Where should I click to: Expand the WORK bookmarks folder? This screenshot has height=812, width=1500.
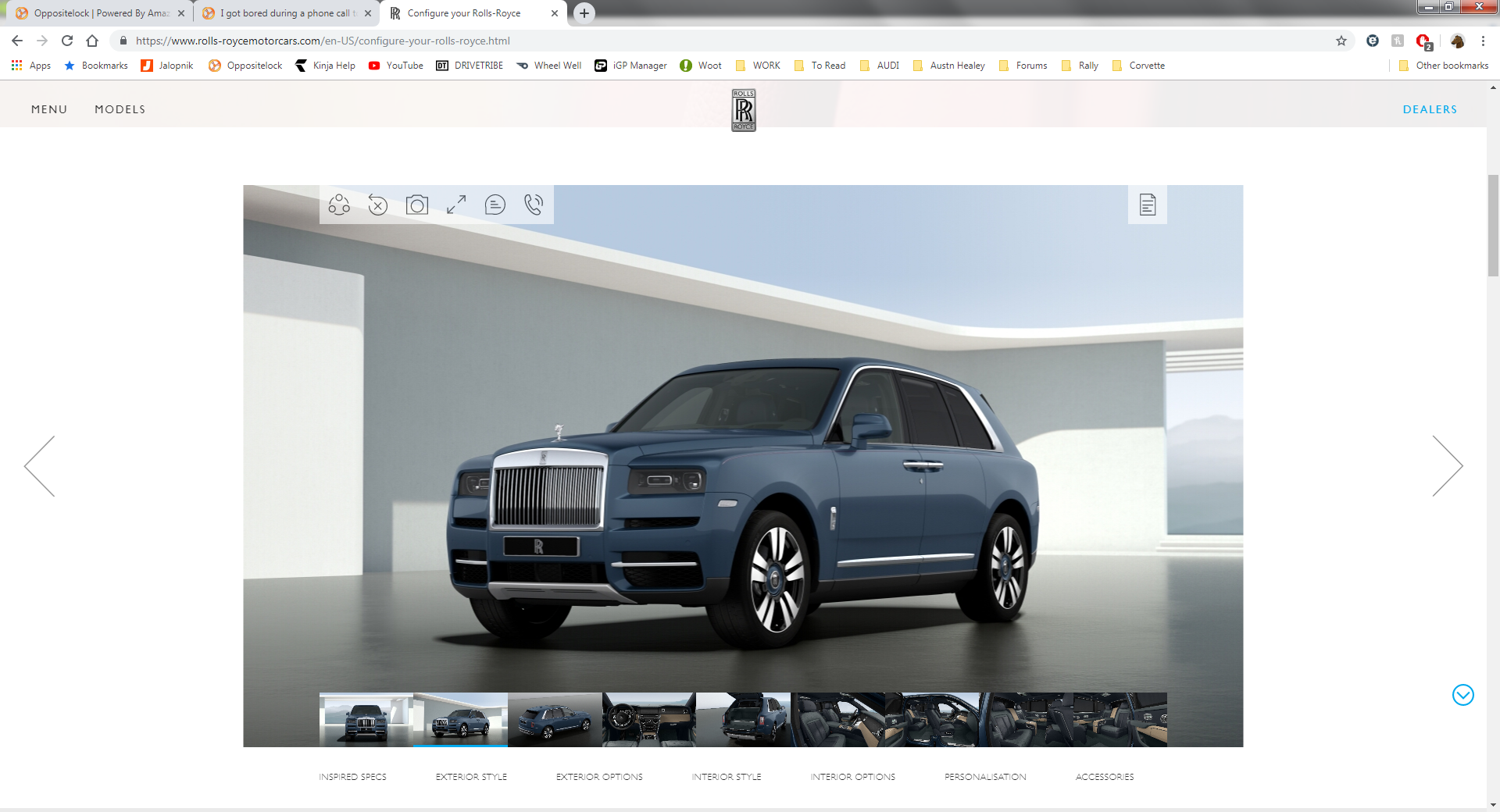tap(758, 66)
